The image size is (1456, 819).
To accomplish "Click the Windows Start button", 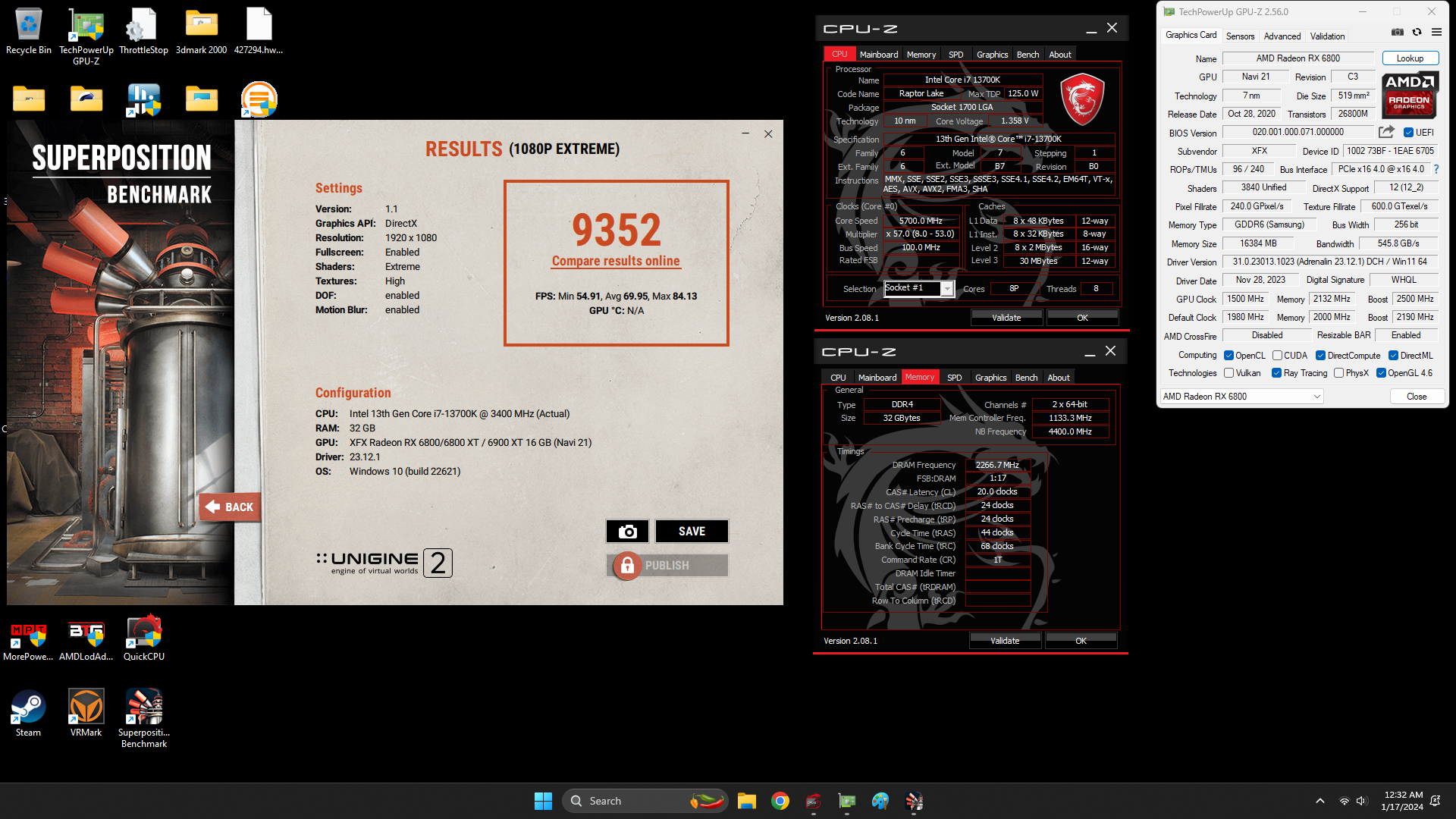I will click(543, 801).
